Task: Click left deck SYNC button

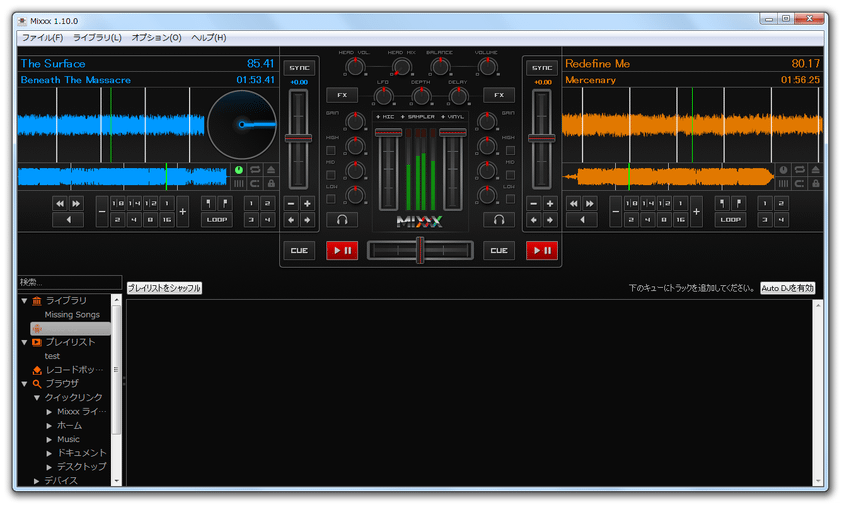Action: [299, 68]
